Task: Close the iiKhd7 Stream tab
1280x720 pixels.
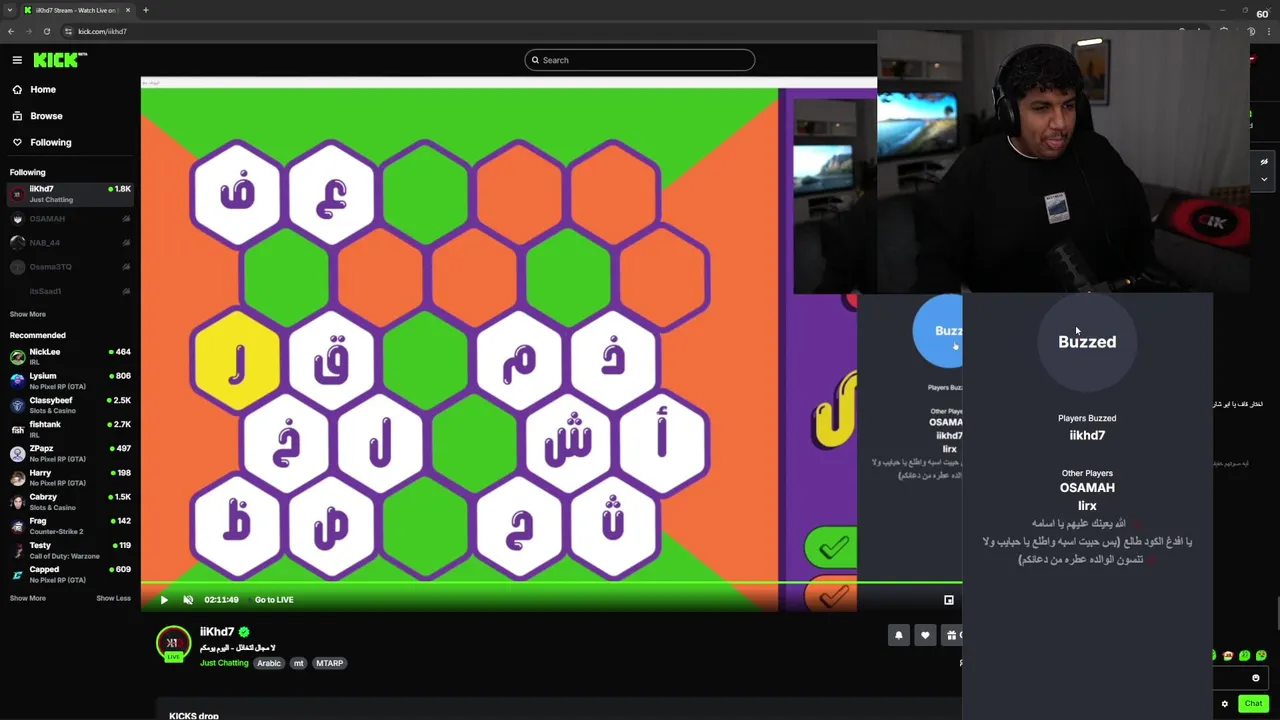Action: [x=129, y=10]
